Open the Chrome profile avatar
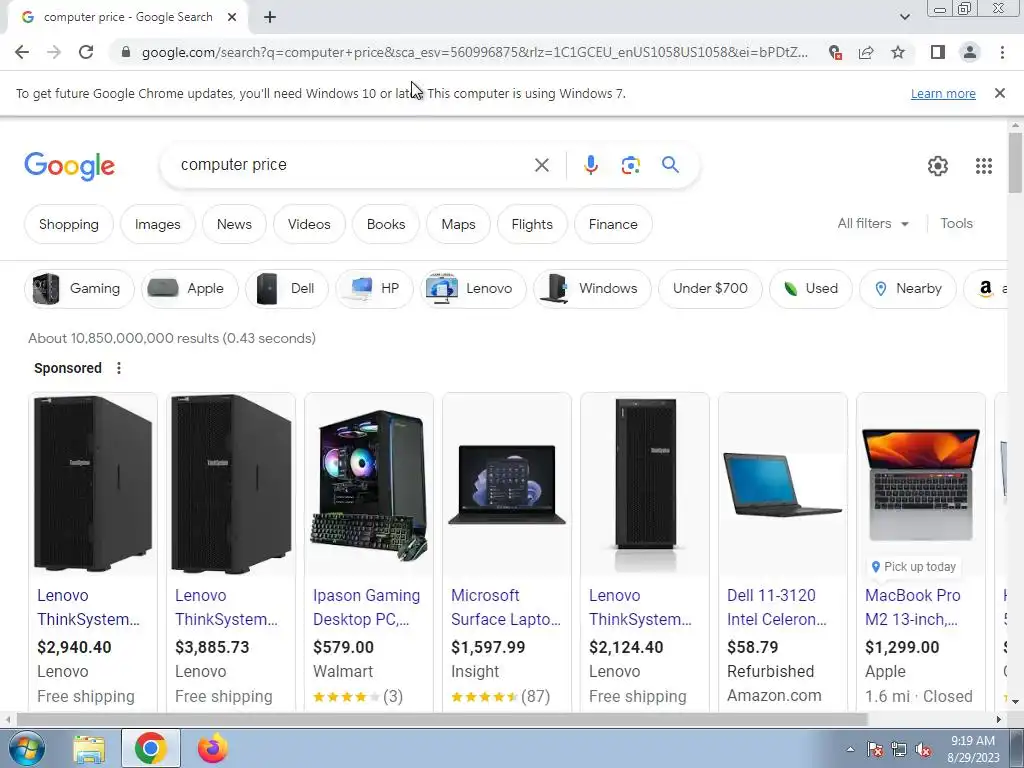This screenshot has height=768, width=1024. (970, 52)
